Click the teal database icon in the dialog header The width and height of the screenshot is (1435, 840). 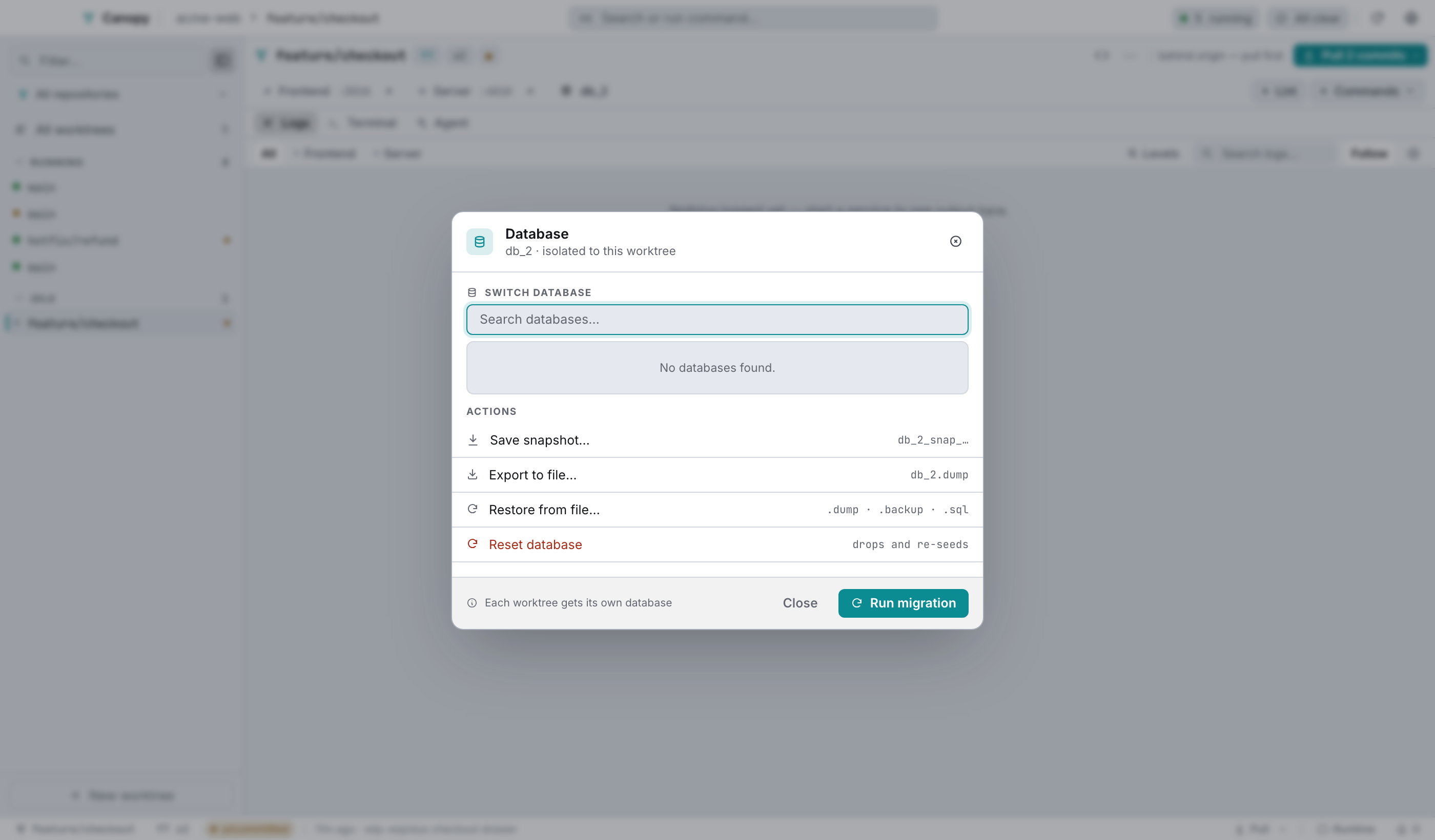pyautogui.click(x=480, y=242)
